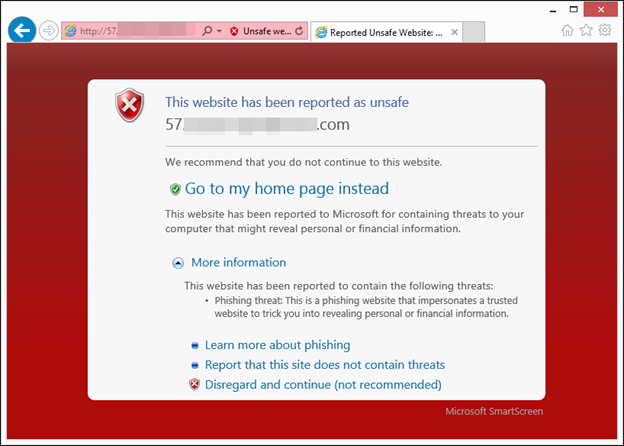This screenshot has height=446, width=624.
Task: Click the 'Unsafe we...' security status label
Action: point(267,31)
